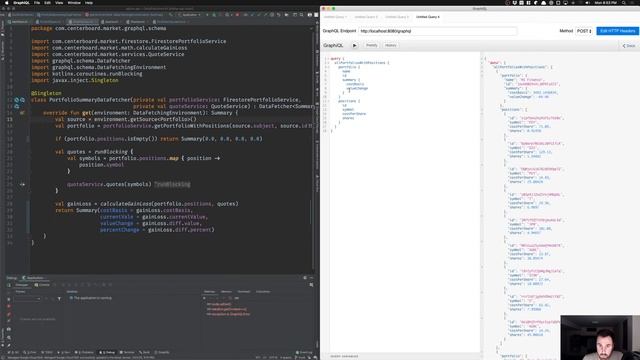Switch to the first Untitled Query tab
This screenshot has height=360, width=640.
(336, 17)
